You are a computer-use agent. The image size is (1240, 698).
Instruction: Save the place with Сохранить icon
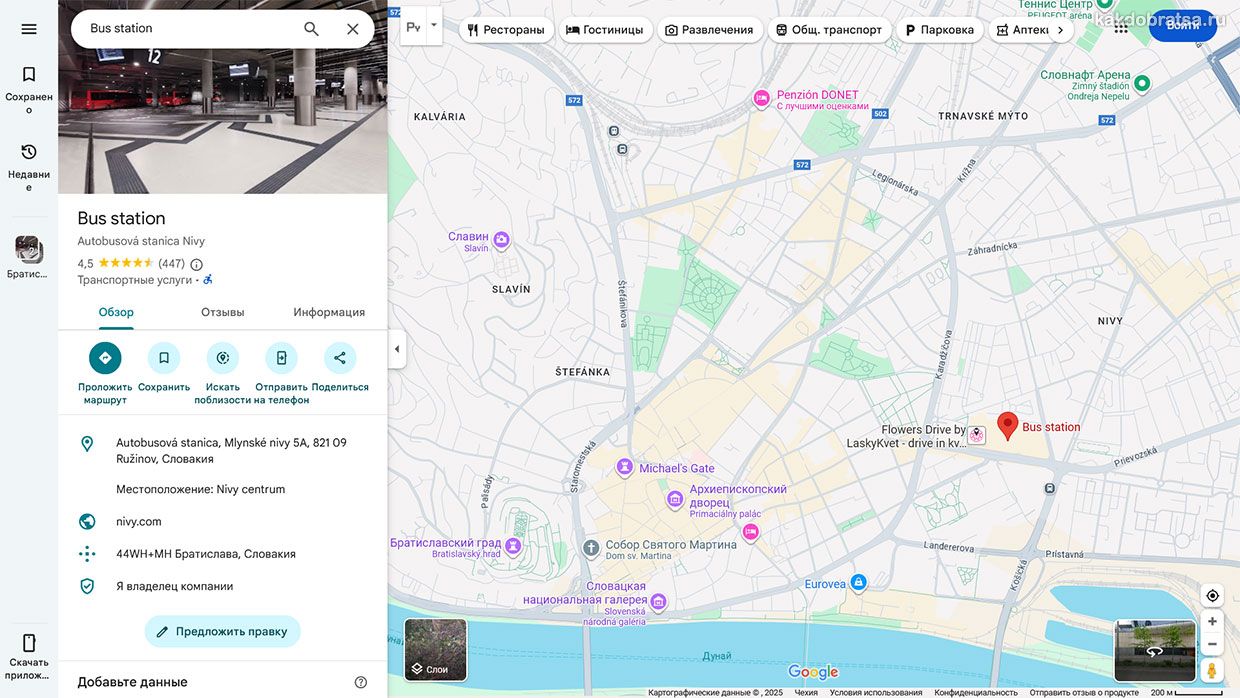pos(164,358)
